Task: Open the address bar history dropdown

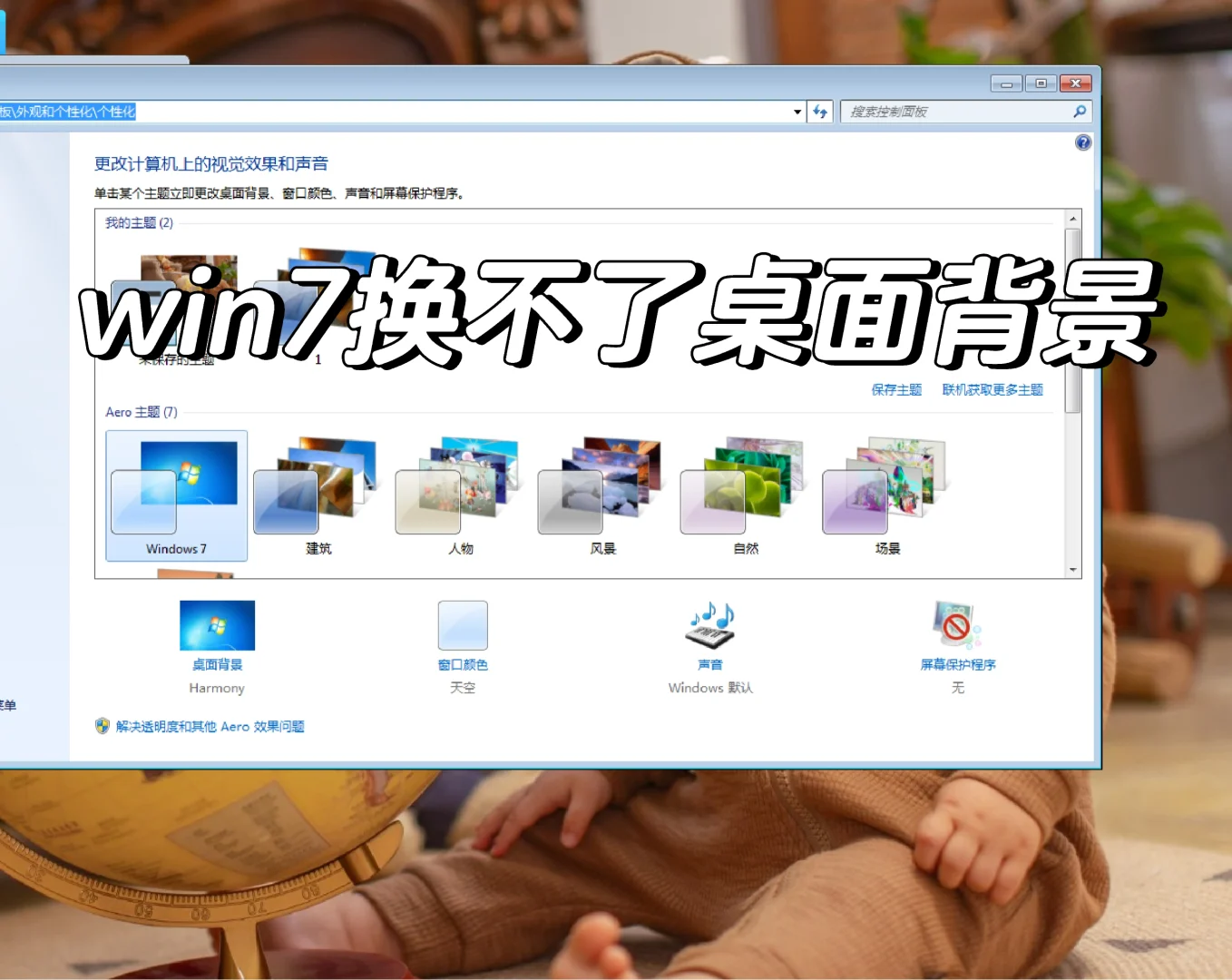Action: tap(796, 111)
